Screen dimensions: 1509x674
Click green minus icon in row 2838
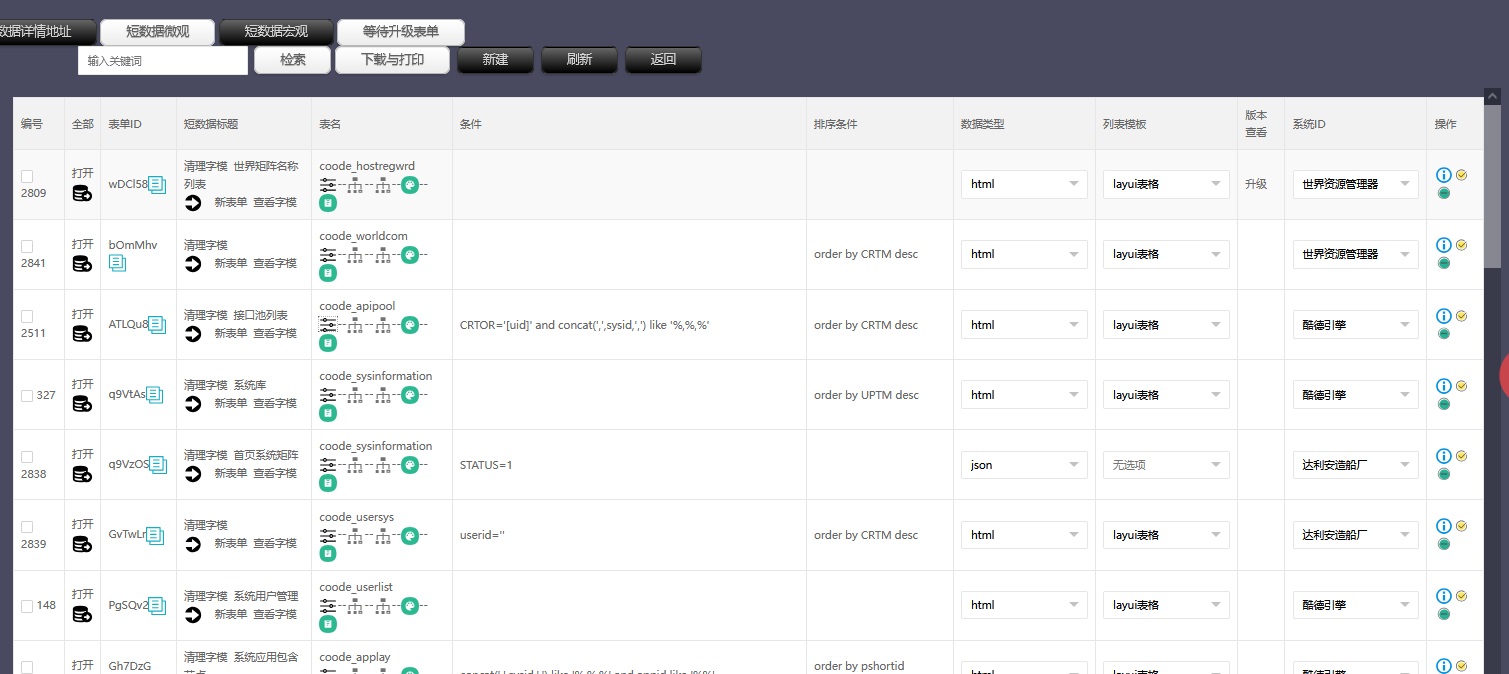(1444, 473)
